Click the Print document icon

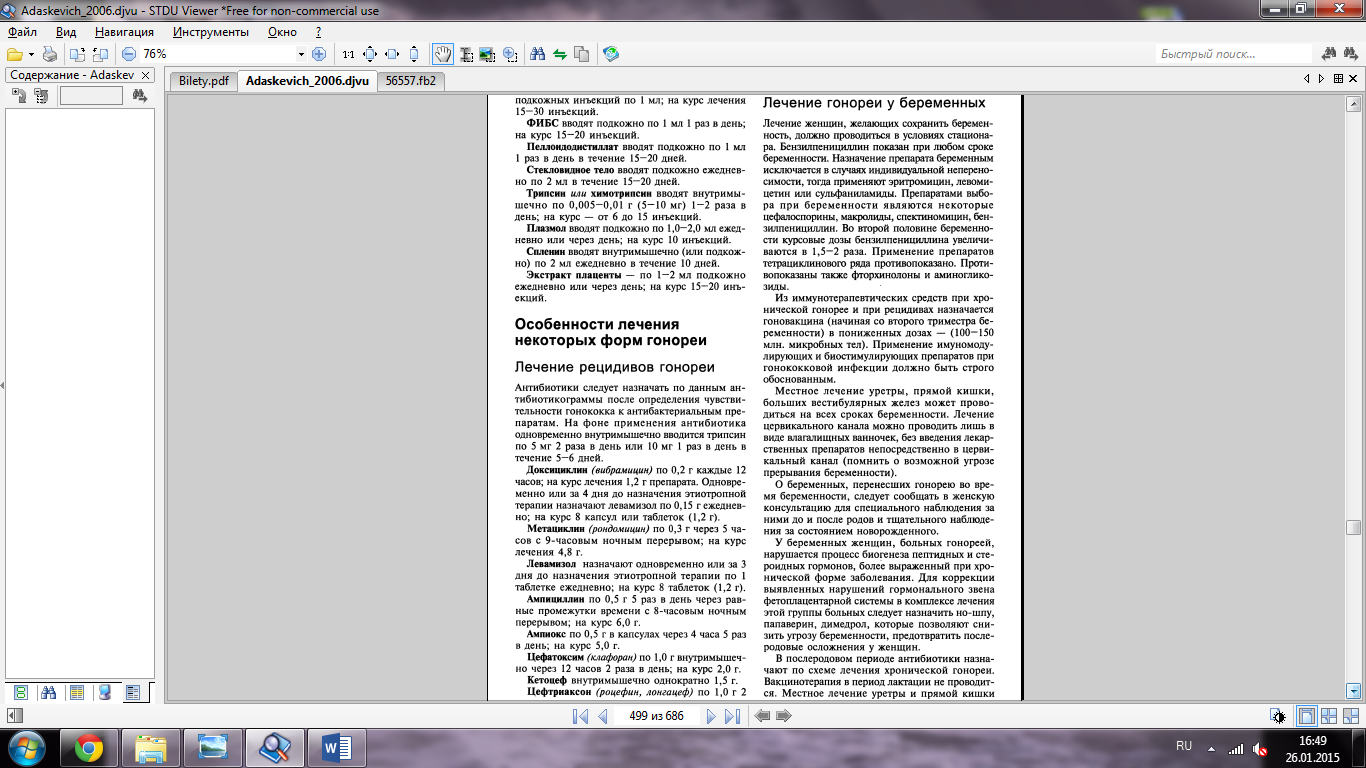[50, 54]
